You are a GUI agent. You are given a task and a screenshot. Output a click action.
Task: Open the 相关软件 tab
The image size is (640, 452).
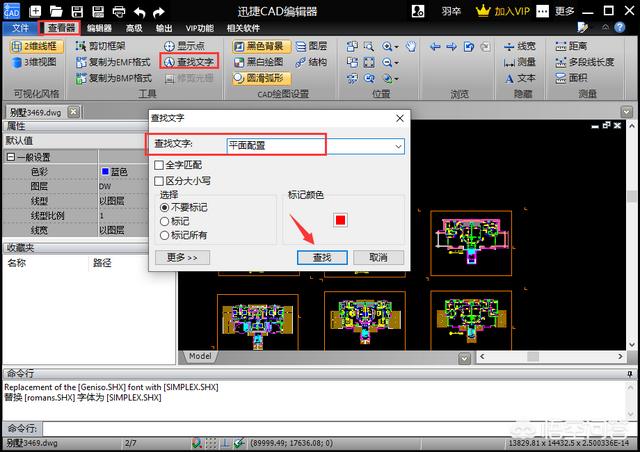243,28
